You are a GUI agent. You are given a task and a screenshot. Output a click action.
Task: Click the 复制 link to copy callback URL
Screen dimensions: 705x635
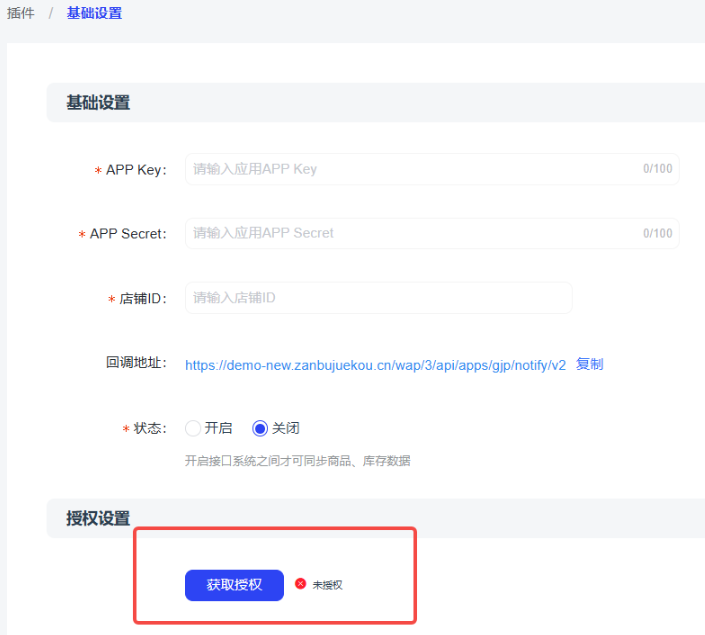589,365
